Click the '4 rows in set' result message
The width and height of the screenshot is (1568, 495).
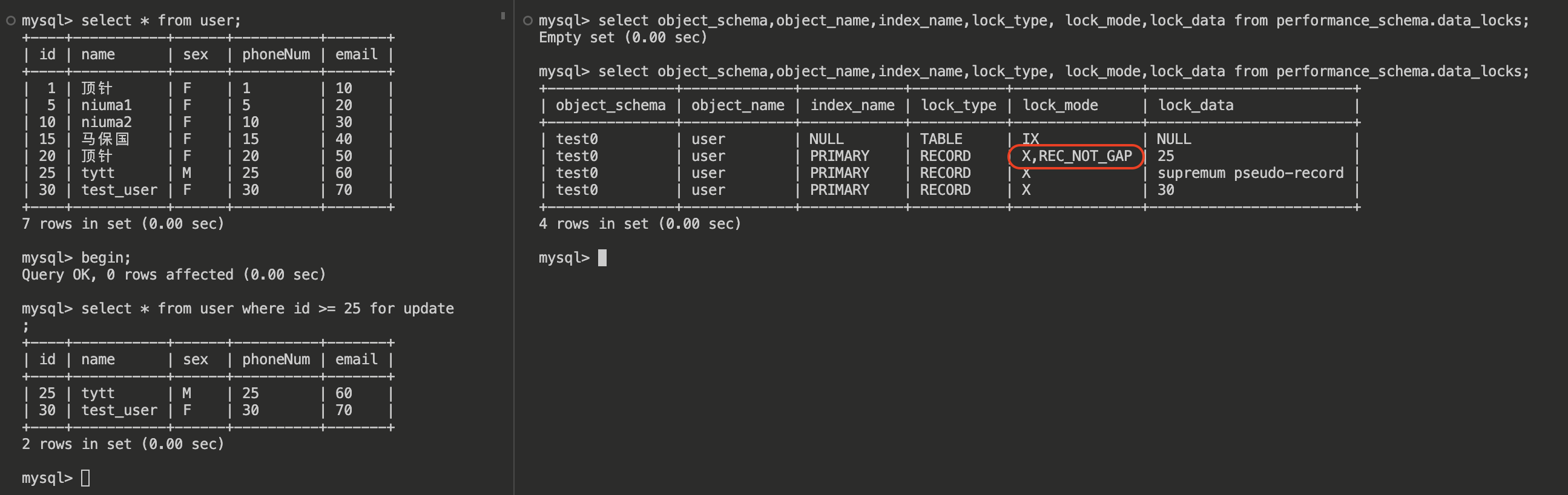pos(640,224)
